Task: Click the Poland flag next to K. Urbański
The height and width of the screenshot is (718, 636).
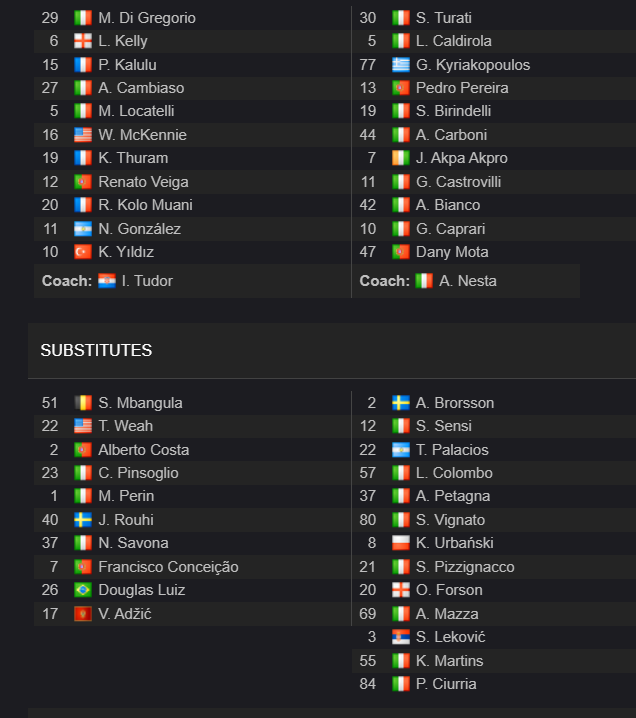Action: tap(401, 543)
